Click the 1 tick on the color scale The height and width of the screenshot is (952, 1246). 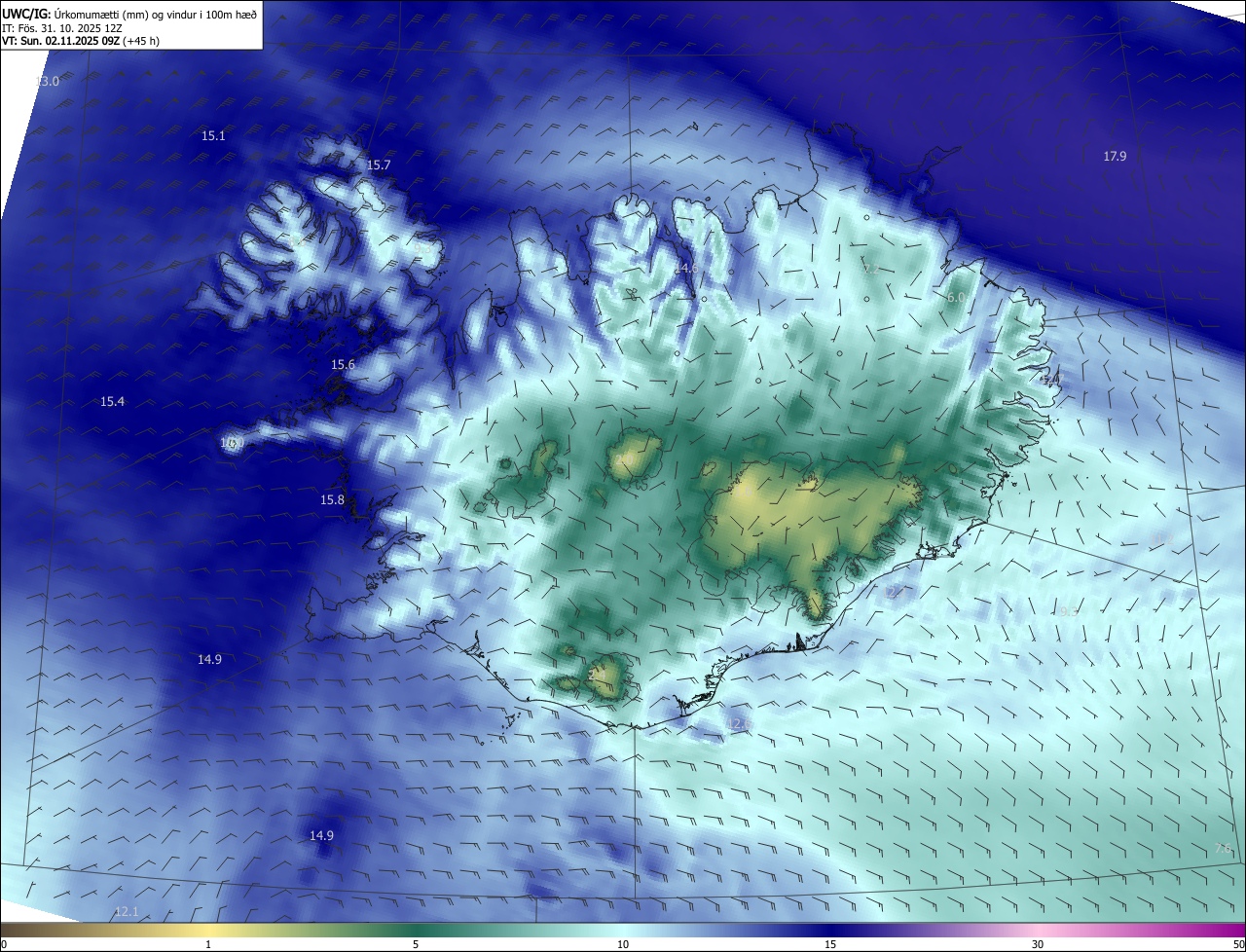(x=208, y=944)
